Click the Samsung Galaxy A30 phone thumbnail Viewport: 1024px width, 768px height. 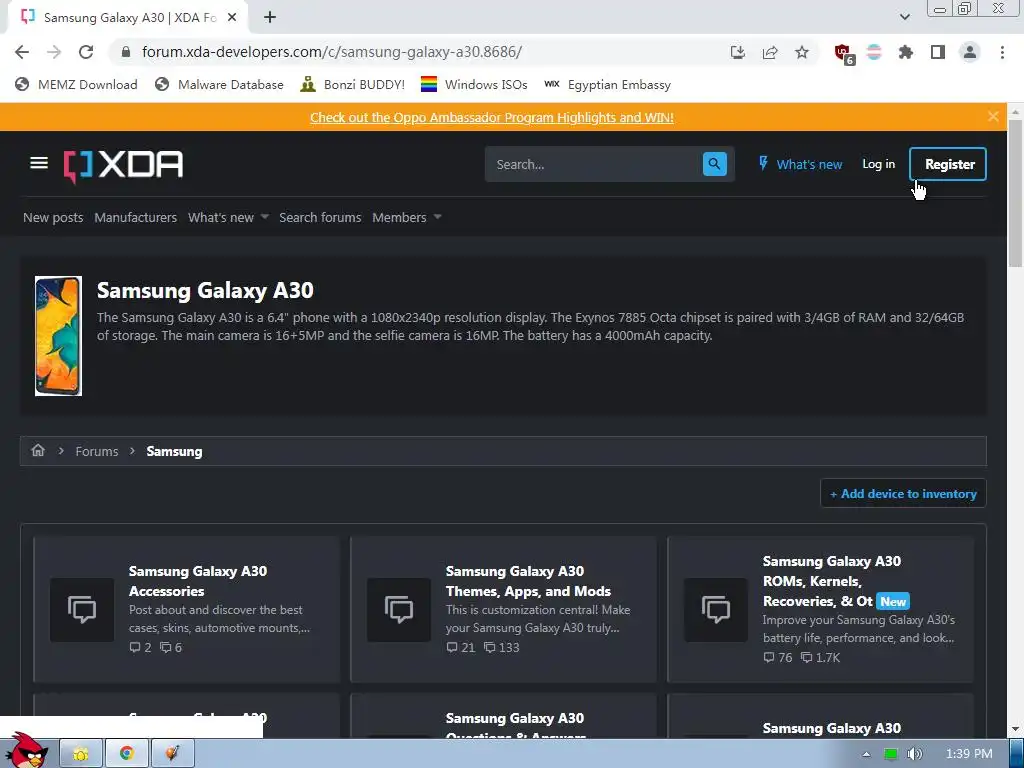pos(58,336)
